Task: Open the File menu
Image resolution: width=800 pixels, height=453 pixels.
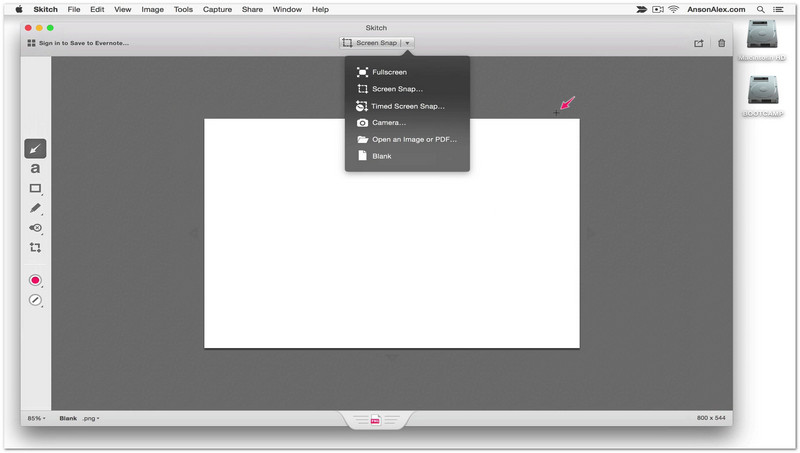Action: 74,9
